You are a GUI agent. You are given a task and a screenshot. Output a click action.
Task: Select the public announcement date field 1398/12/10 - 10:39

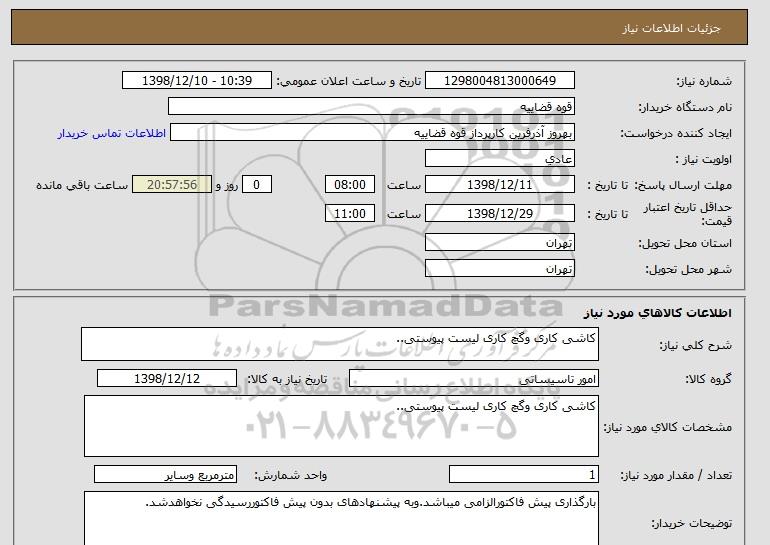click(x=197, y=81)
